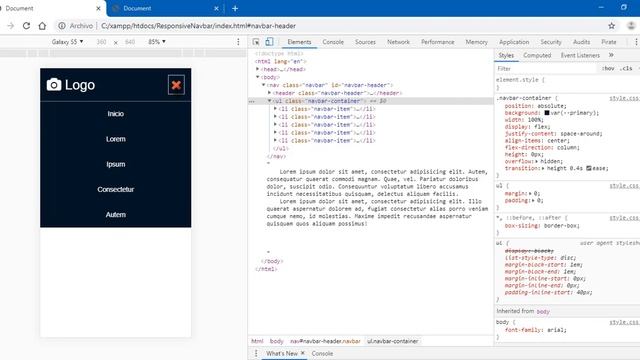The image size is (640, 360).
Task: Show more style pane tabs
Action: [x=611, y=55]
